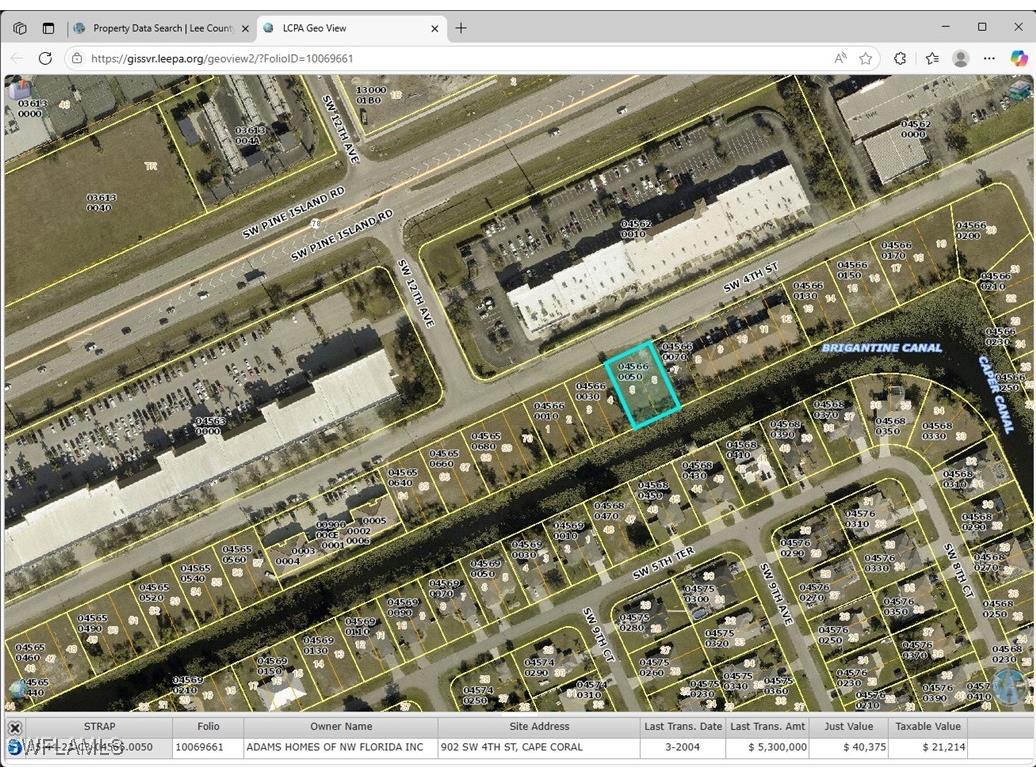Toggle favorite star for this page
Screen dimensions: 1036x777
click(x=867, y=58)
